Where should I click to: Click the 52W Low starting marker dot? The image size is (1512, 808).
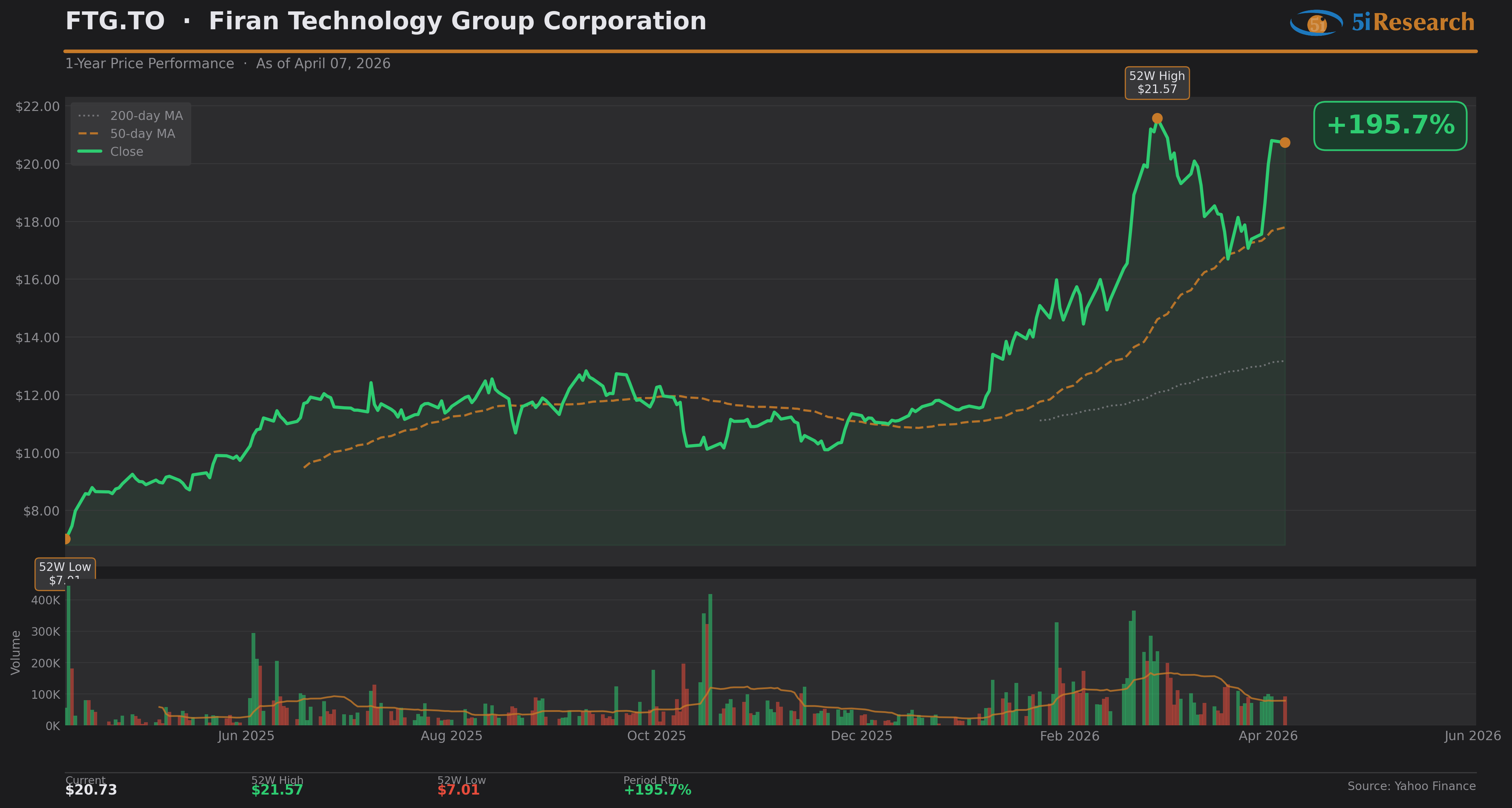click(66, 539)
